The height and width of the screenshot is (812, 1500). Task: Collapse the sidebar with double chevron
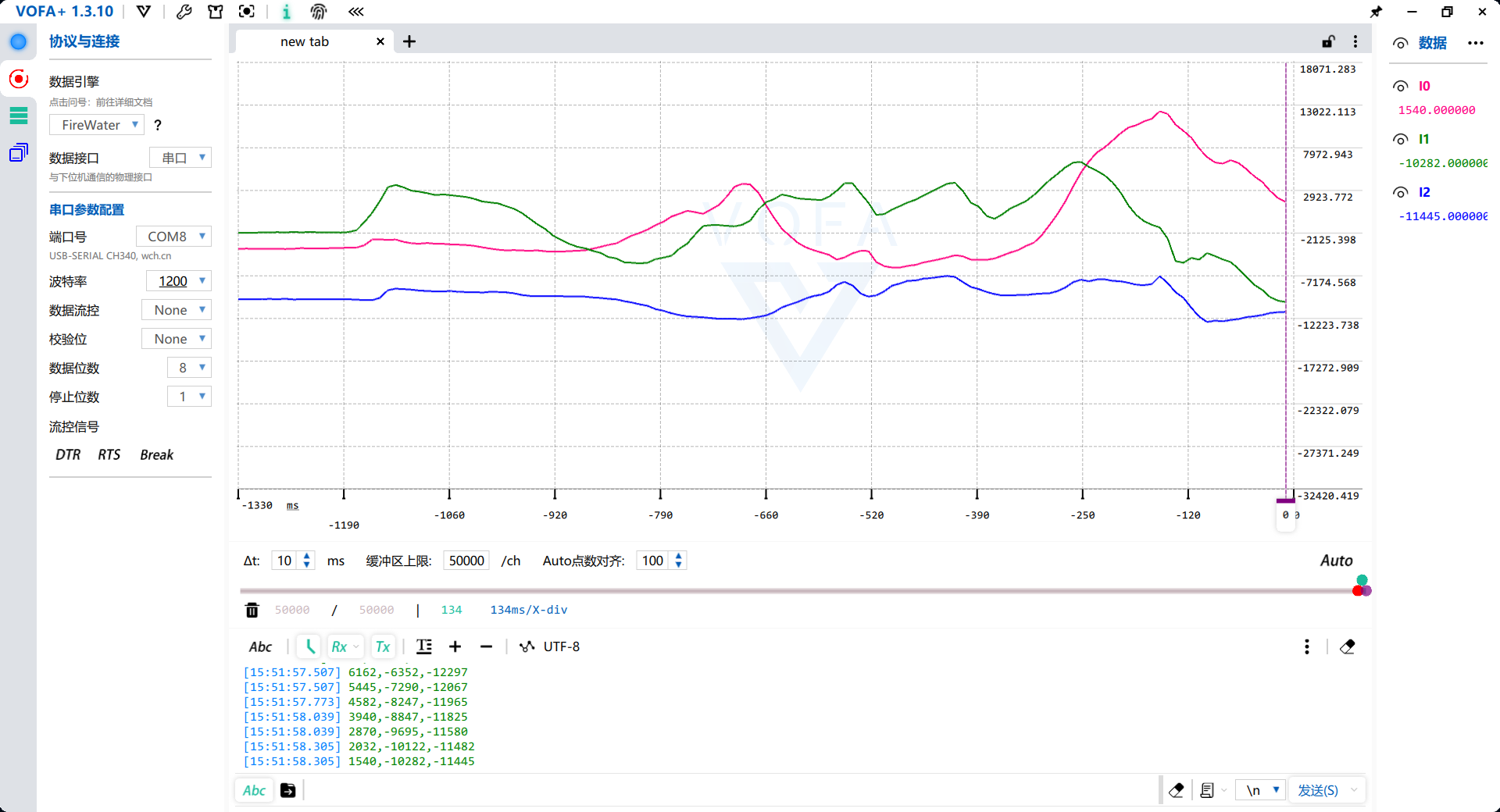pos(356,12)
